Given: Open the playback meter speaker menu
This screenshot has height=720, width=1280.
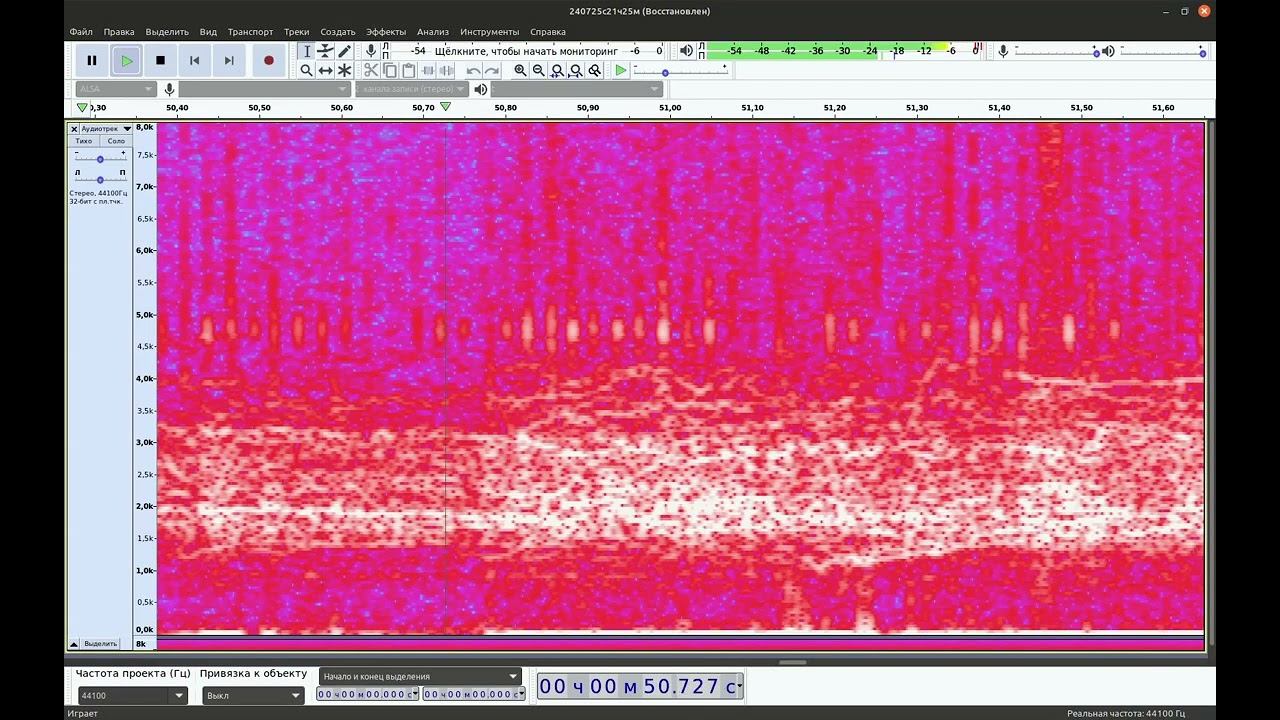Looking at the screenshot, I should pyautogui.click(x=686, y=51).
